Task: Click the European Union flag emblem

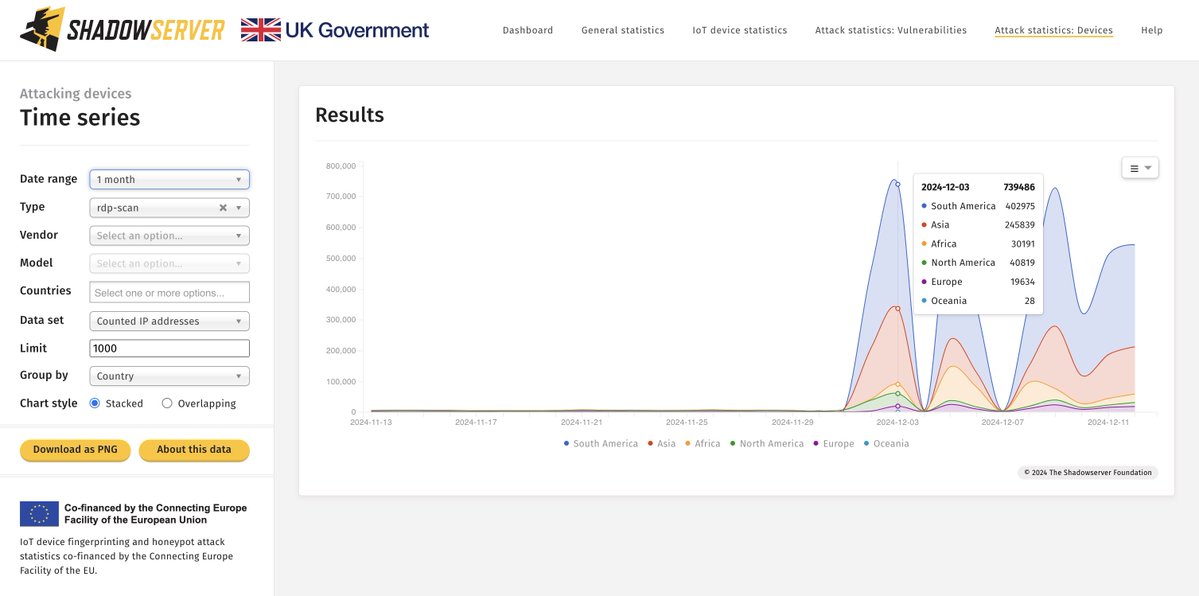Action: pos(39,513)
